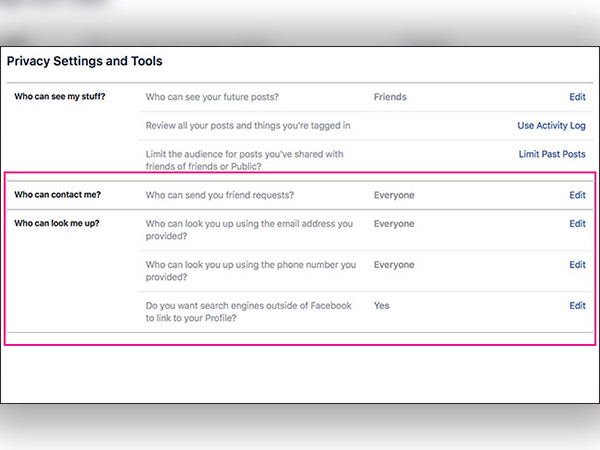Click the 'Who can see my stuff?' section label
This screenshot has width=600, height=450.
tap(60, 97)
